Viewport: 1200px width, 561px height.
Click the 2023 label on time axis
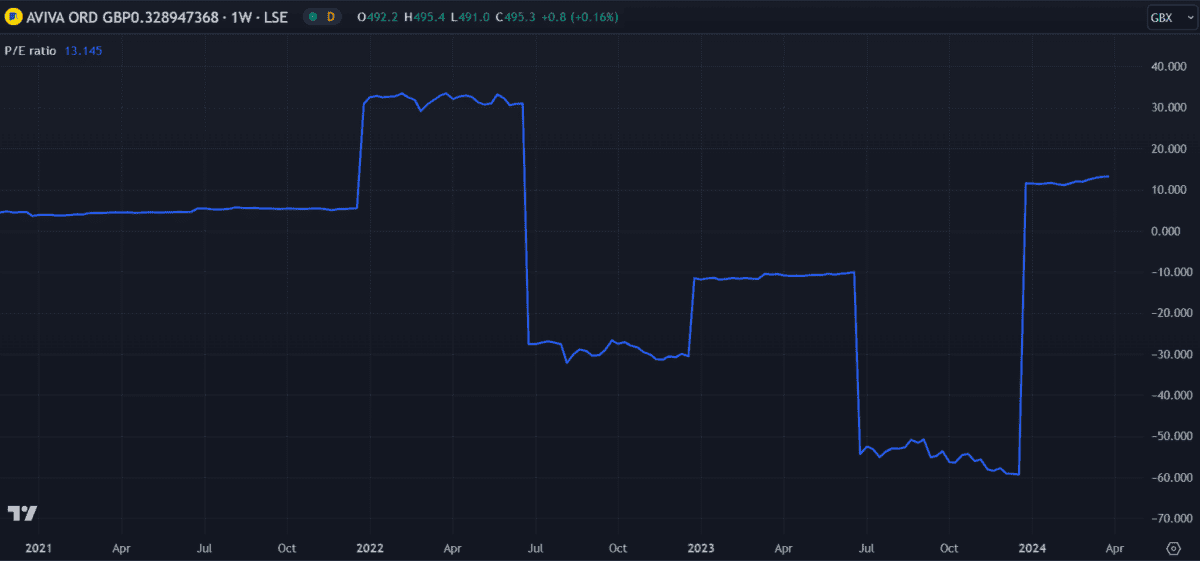[x=701, y=548]
